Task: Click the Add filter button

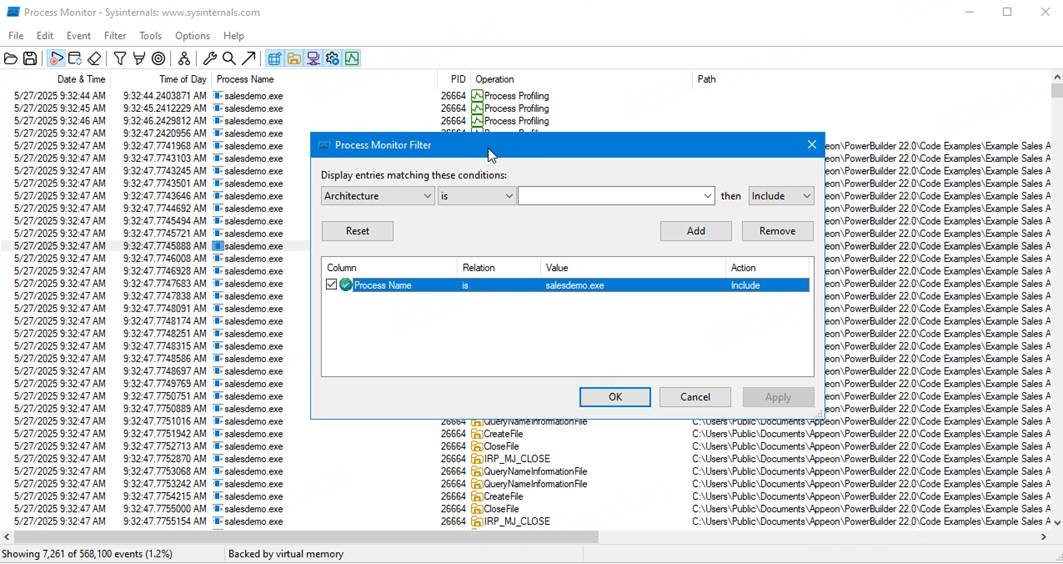Action: click(x=696, y=231)
